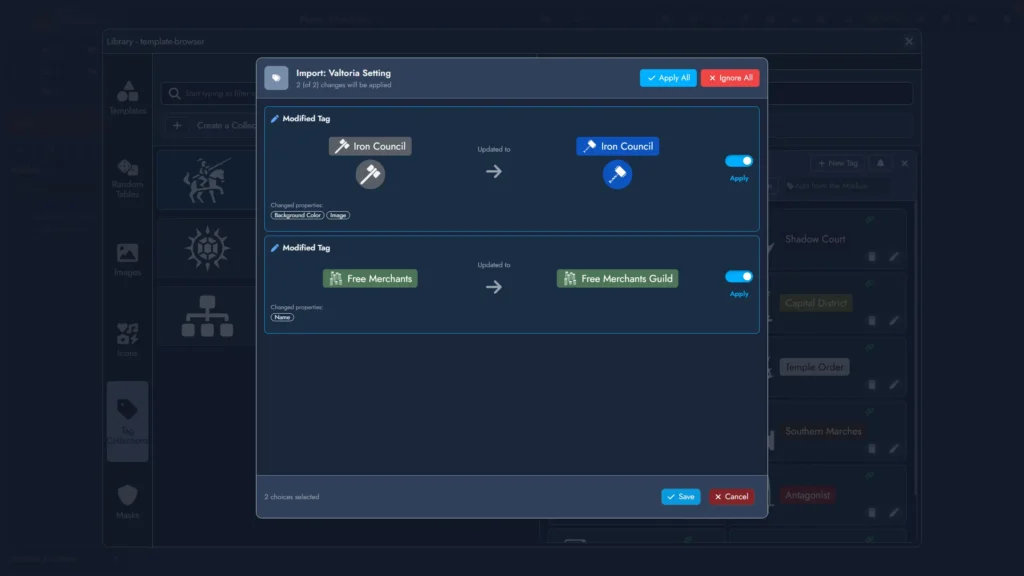Open the Templates section in sidebar
This screenshot has height=576, width=1024.
click(x=128, y=97)
